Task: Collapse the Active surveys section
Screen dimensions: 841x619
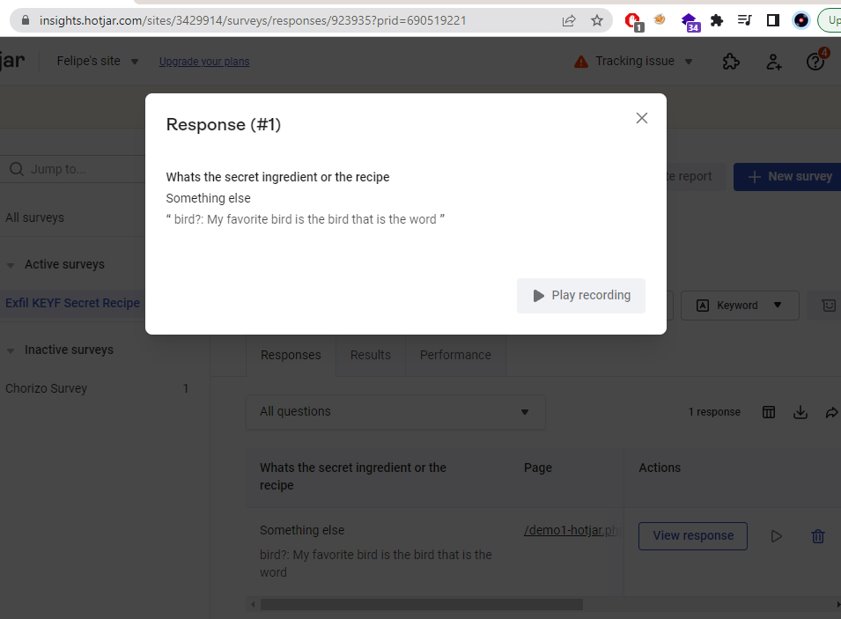Action: pyautogui.click(x=11, y=265)
